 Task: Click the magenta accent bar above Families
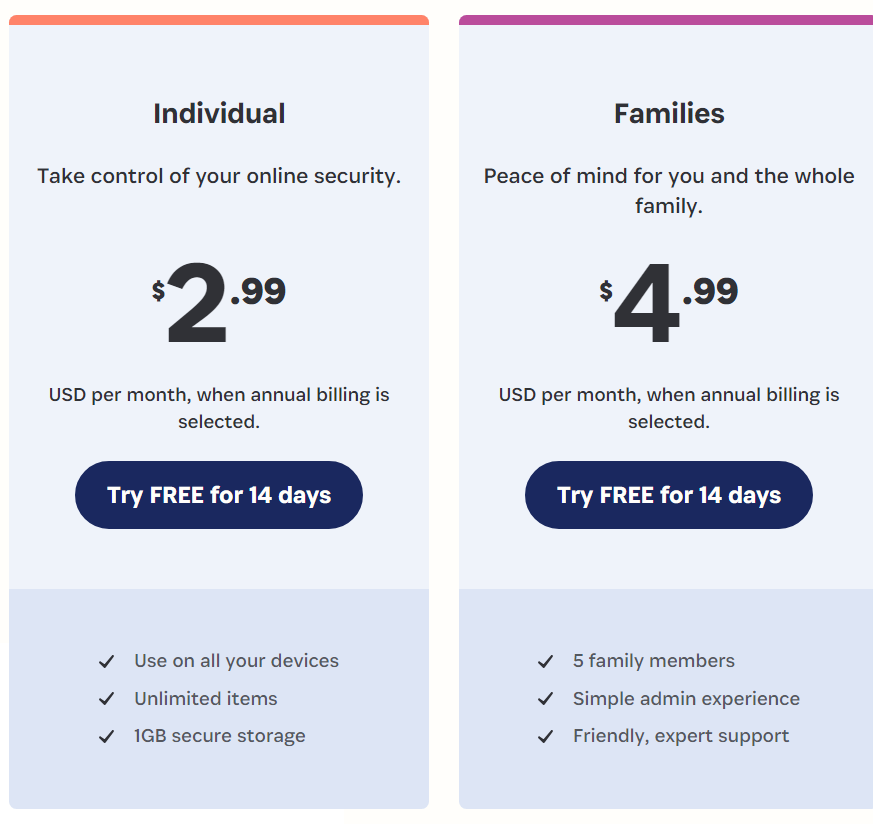(x=668, y=18)
